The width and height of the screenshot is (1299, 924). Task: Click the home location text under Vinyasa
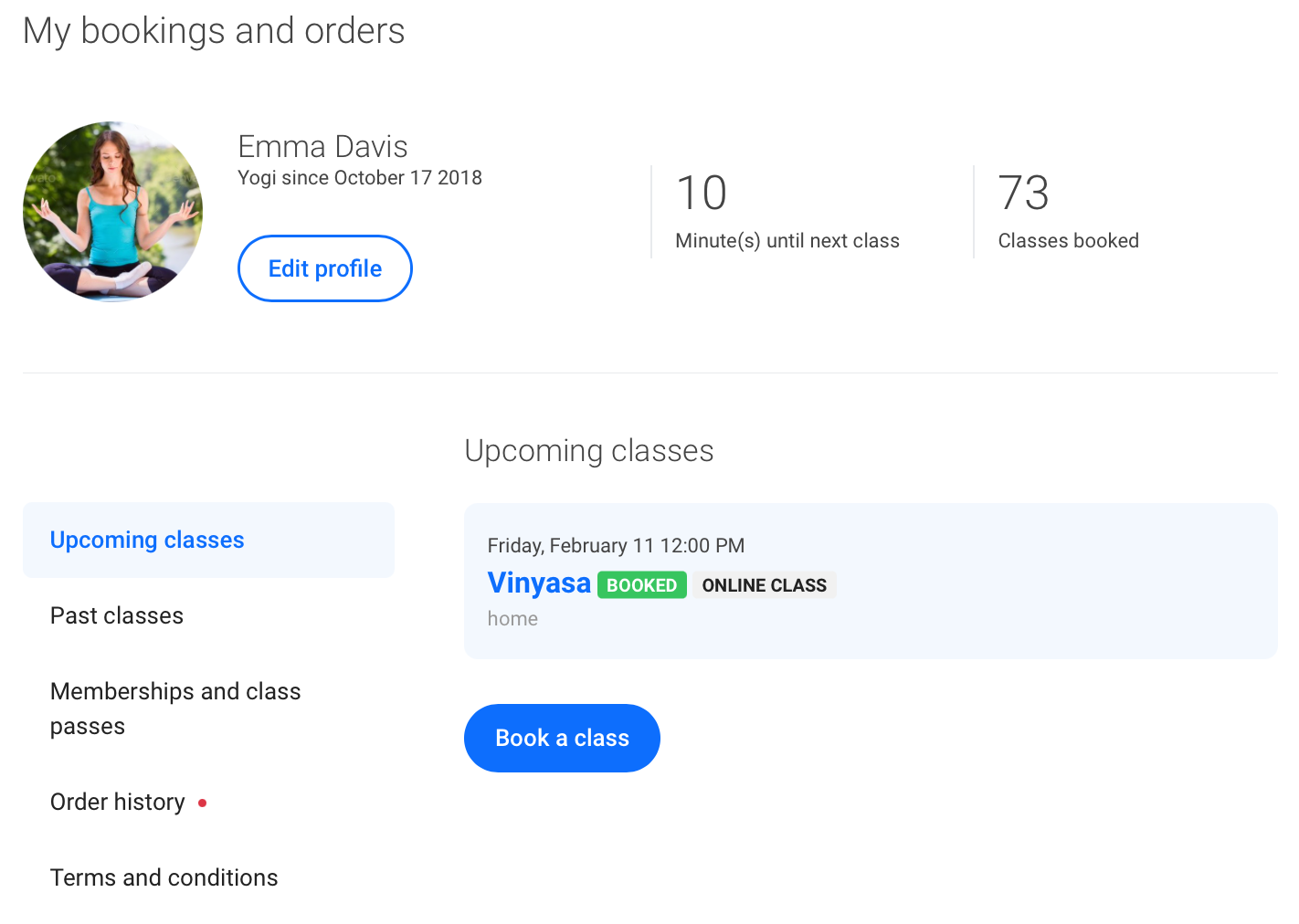(512, 619)
